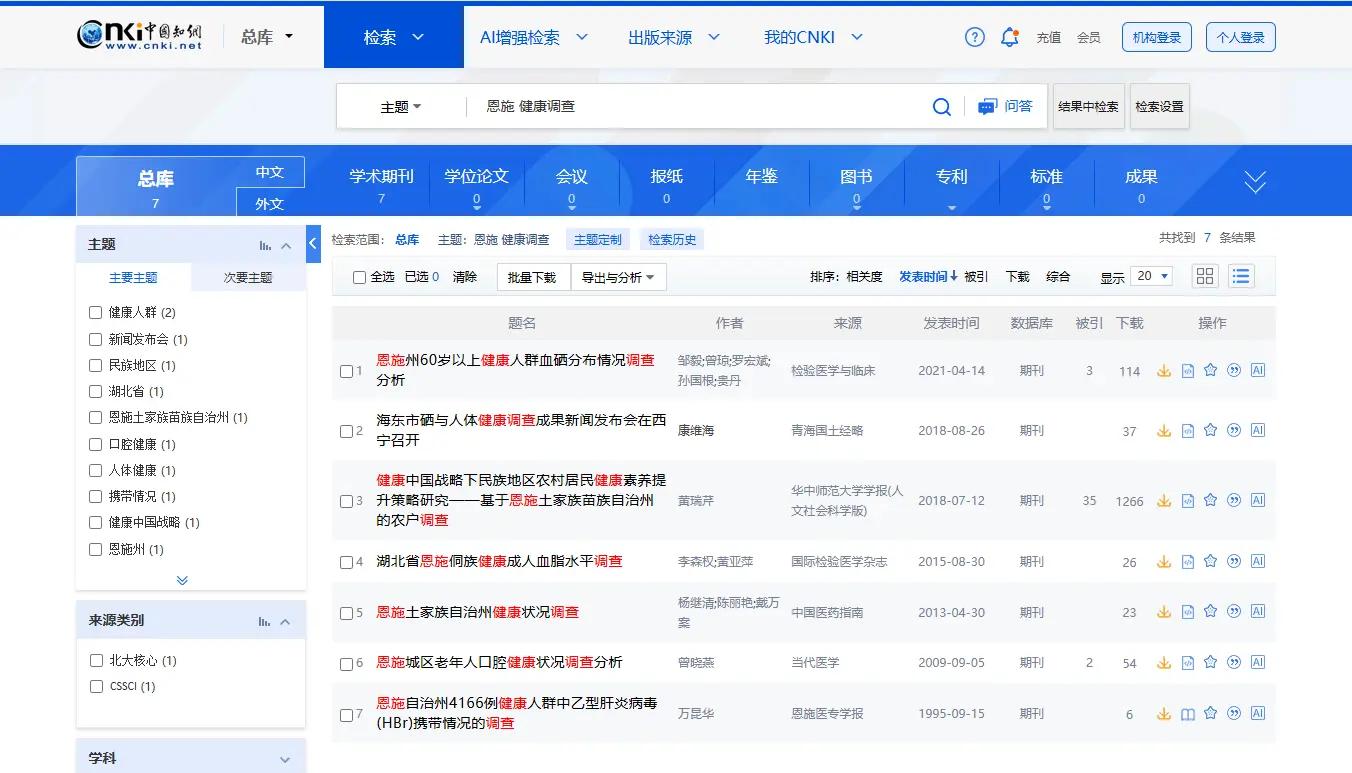This screenshot has width=1352, height=773.
Task: Star the second search result as favorite
Action: coord(1211,430)
